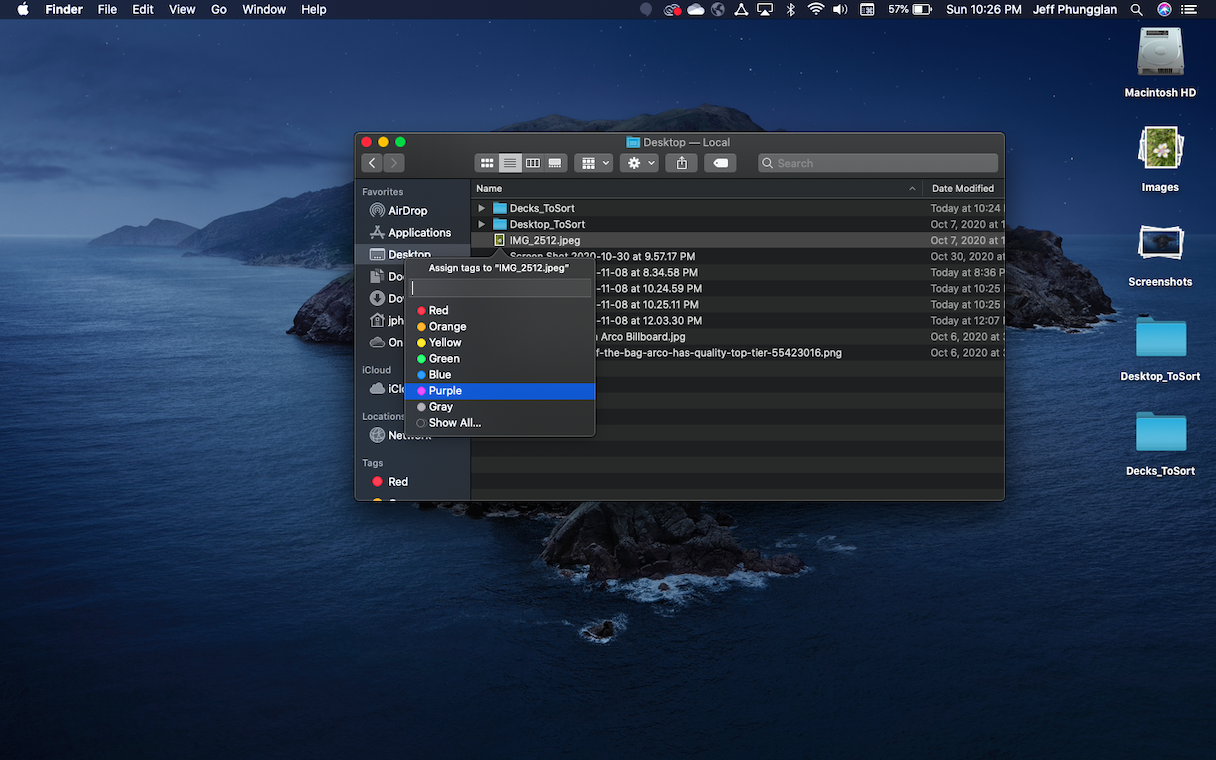Open the item grouping dropdown
The image size is (1216, 760).
[x=593, y=162]
